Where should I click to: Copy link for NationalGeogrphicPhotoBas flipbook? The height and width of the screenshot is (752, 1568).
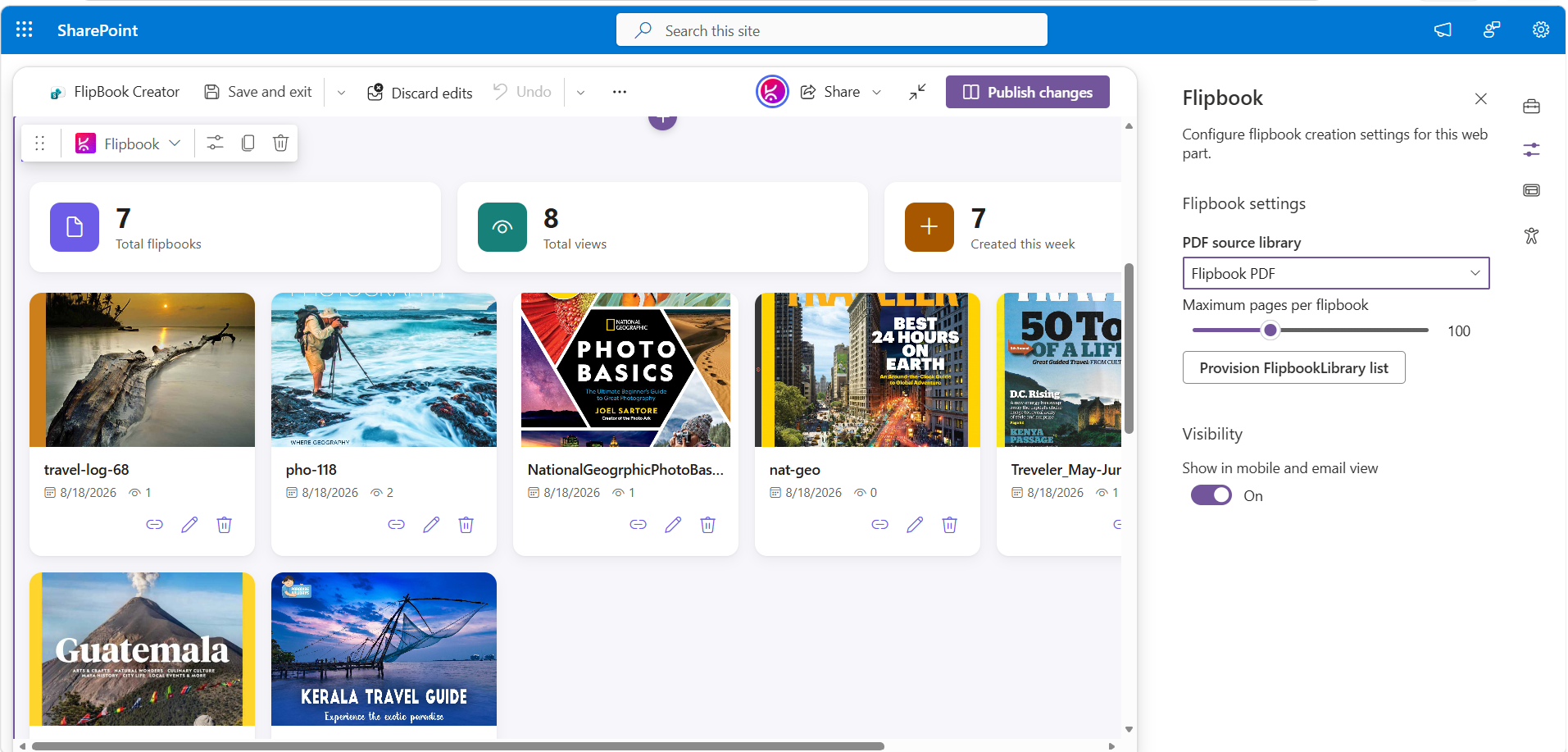pyautogui.click(x=638, y=525)
